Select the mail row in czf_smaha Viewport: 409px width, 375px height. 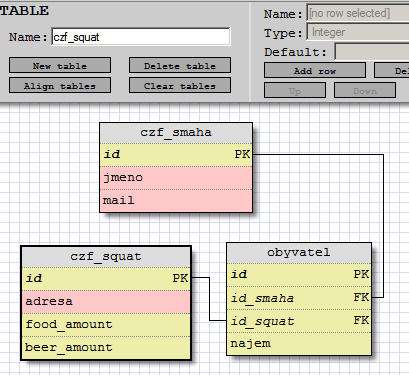pos(176,201)
